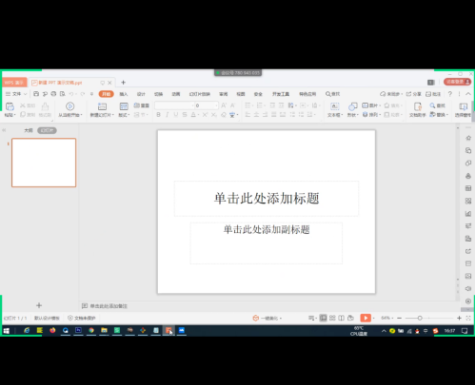The width and height of the screenshot is (475, 385).
Task: Click the Redo arrow in quick access toolbar
Action: pos(83,94)
